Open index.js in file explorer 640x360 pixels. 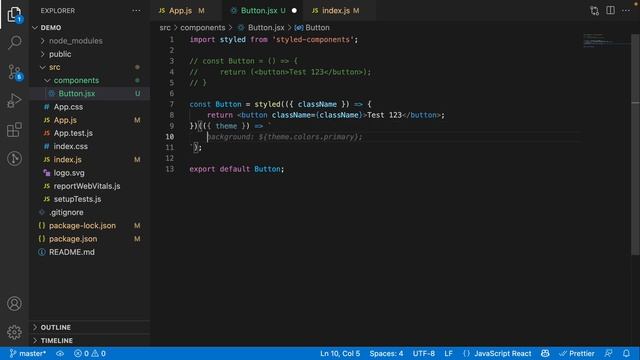click(x=90, y=160)
